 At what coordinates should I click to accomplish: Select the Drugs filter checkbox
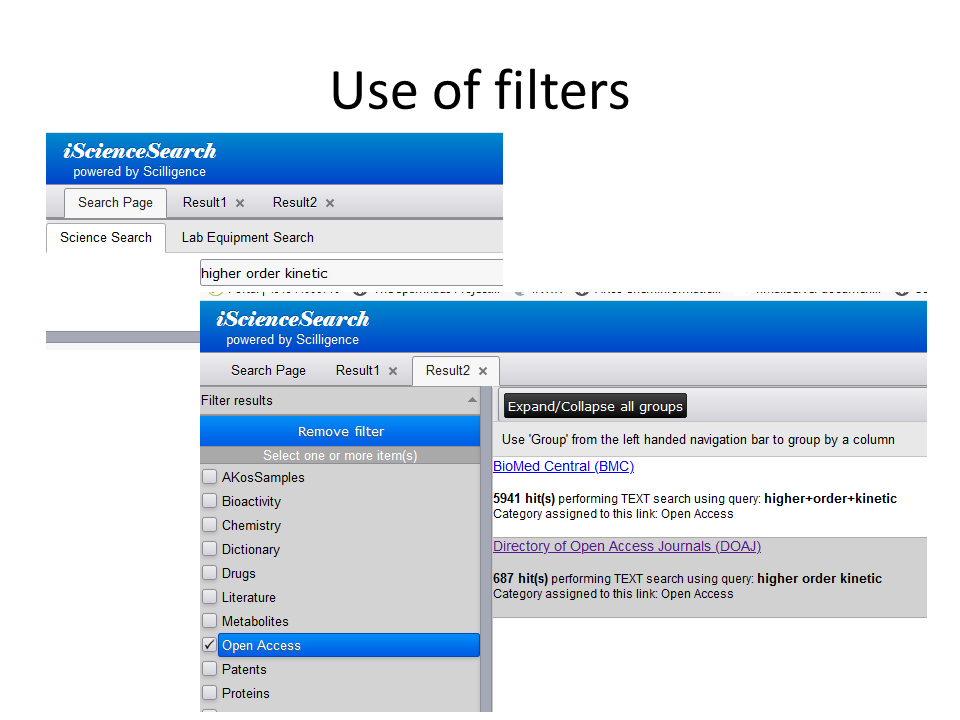click(x=209, y=572)
